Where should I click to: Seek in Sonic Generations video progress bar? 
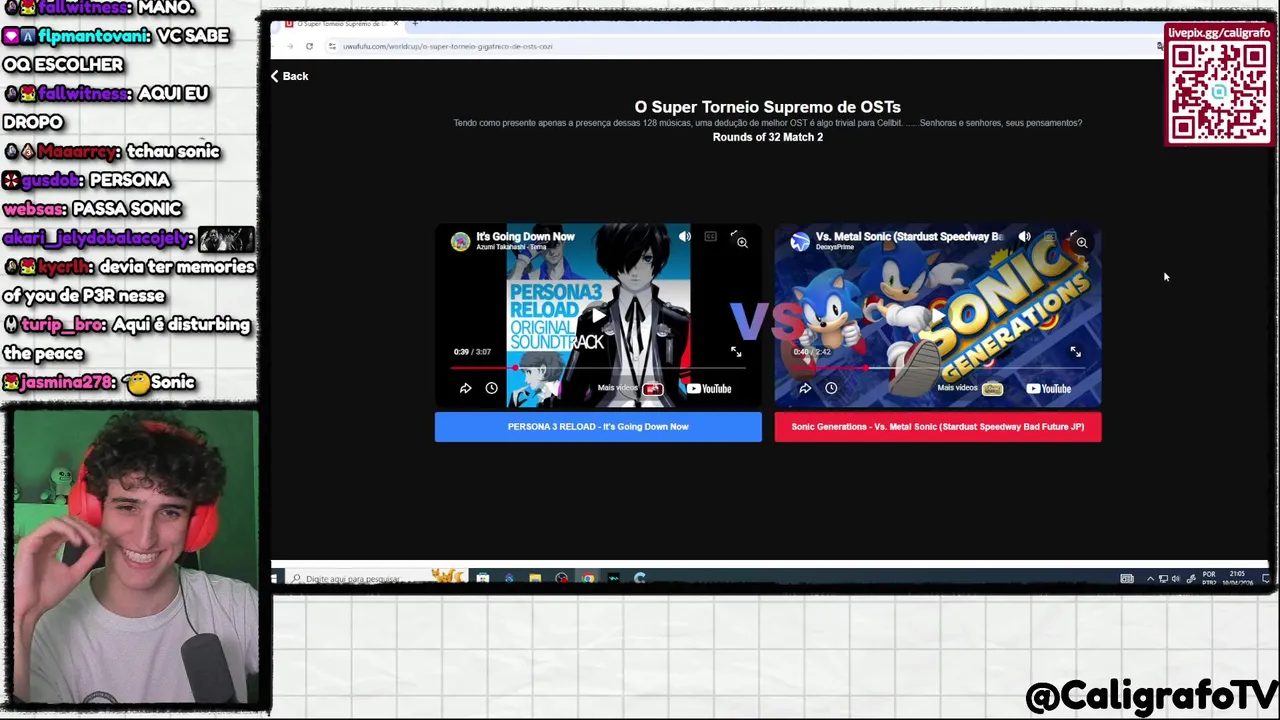click(x=938, y=368)
